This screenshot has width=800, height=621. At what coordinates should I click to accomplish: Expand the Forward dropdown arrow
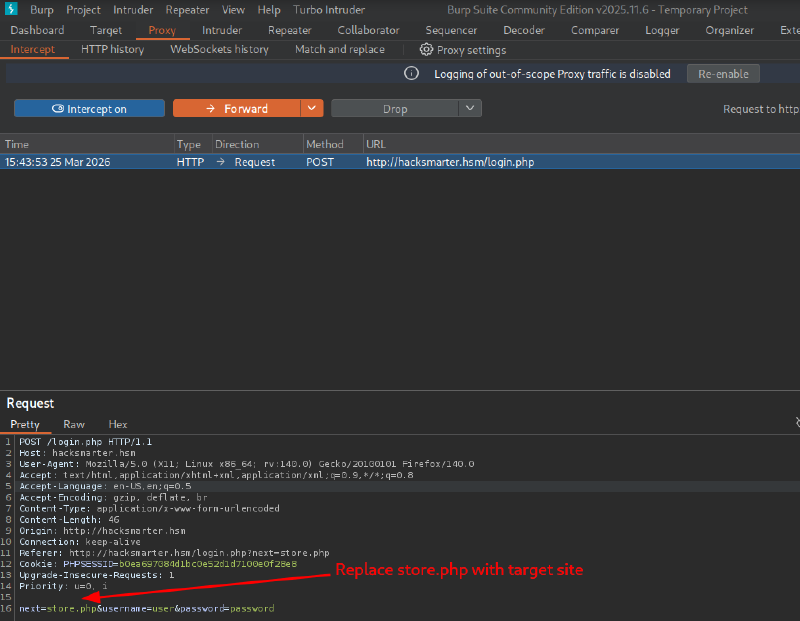pos(312,109)
